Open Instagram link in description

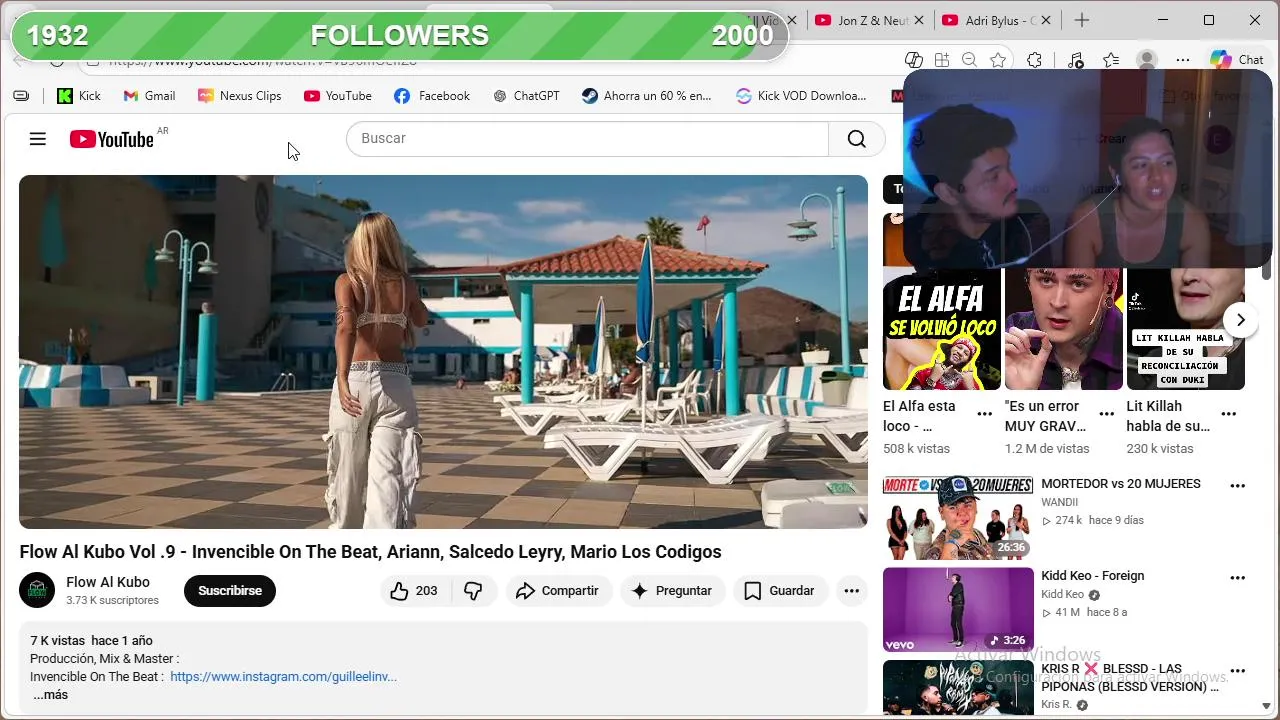coord(283,677)
